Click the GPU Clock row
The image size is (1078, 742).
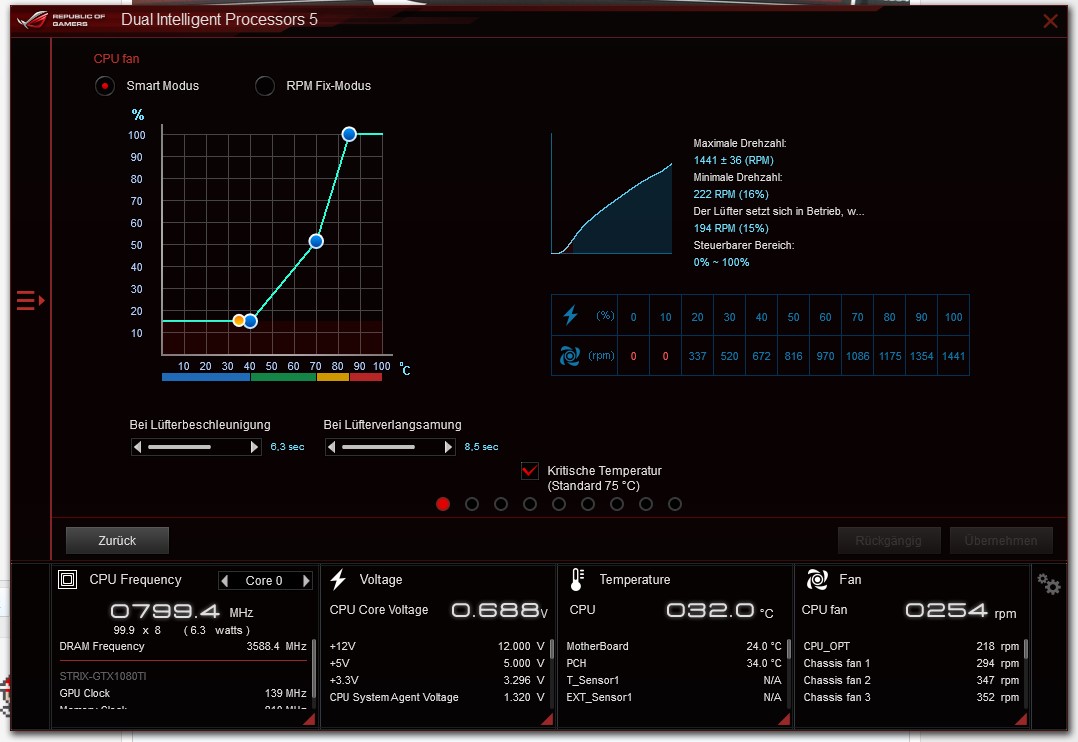tap(183, 693)
